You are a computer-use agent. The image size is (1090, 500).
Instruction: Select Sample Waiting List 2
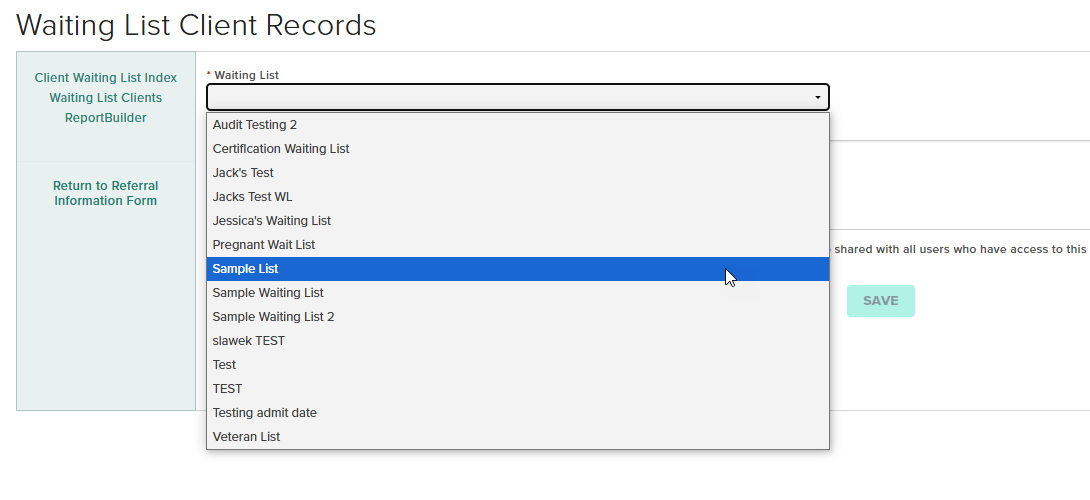pyautogui.click(x=273, y=317)
